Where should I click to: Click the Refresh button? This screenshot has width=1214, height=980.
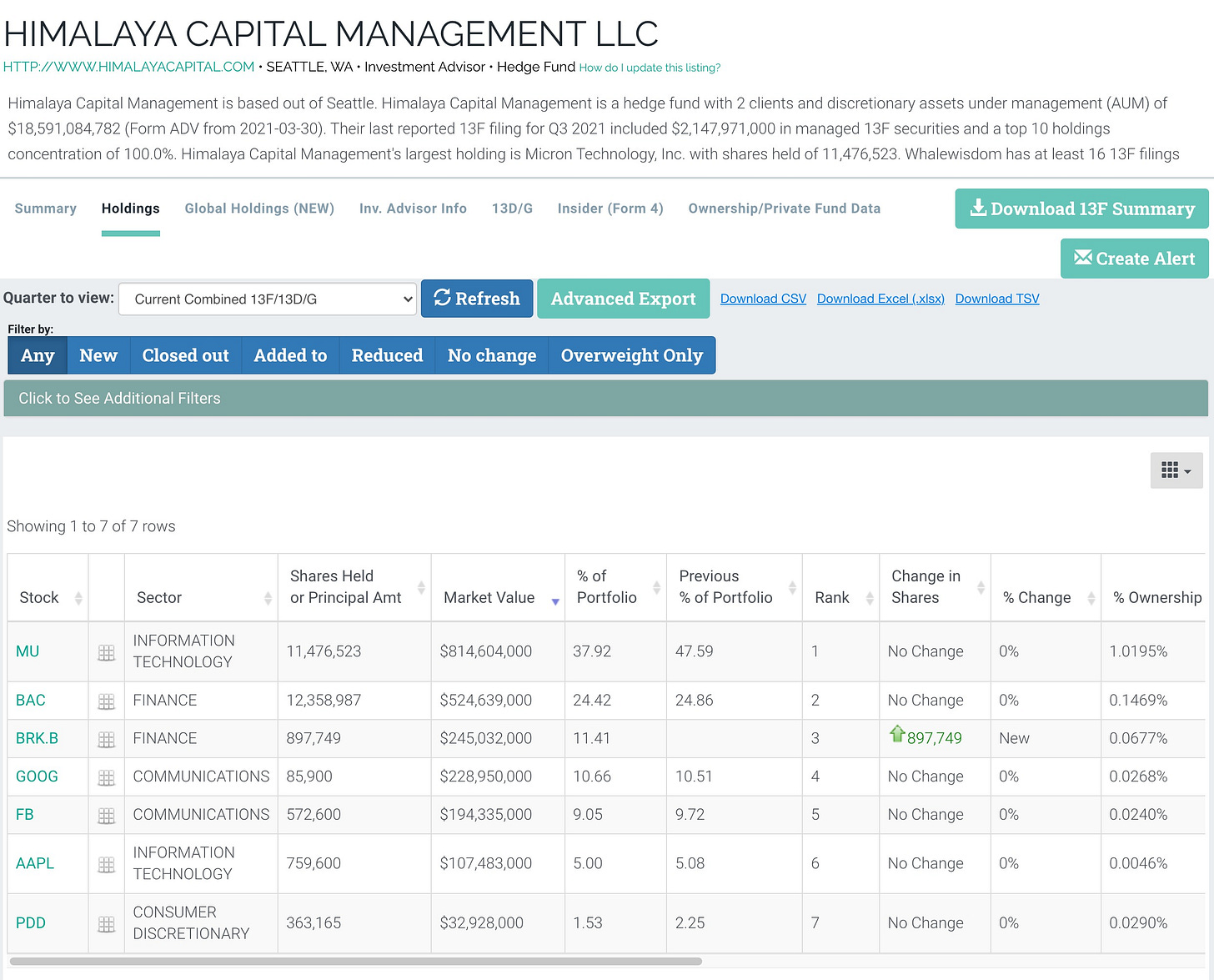click(x=477, y=299)
